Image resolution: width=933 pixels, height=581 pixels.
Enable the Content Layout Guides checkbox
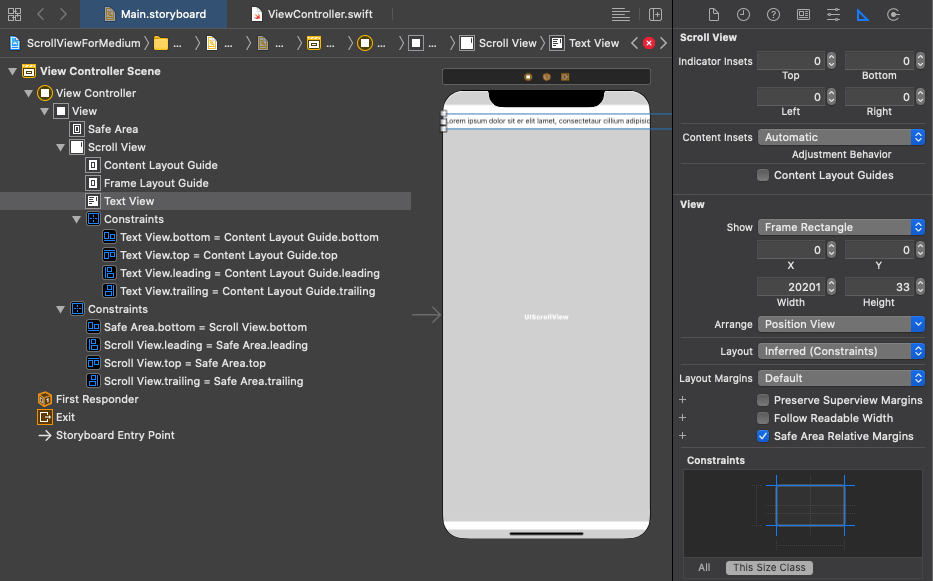[x=764, y=175]
